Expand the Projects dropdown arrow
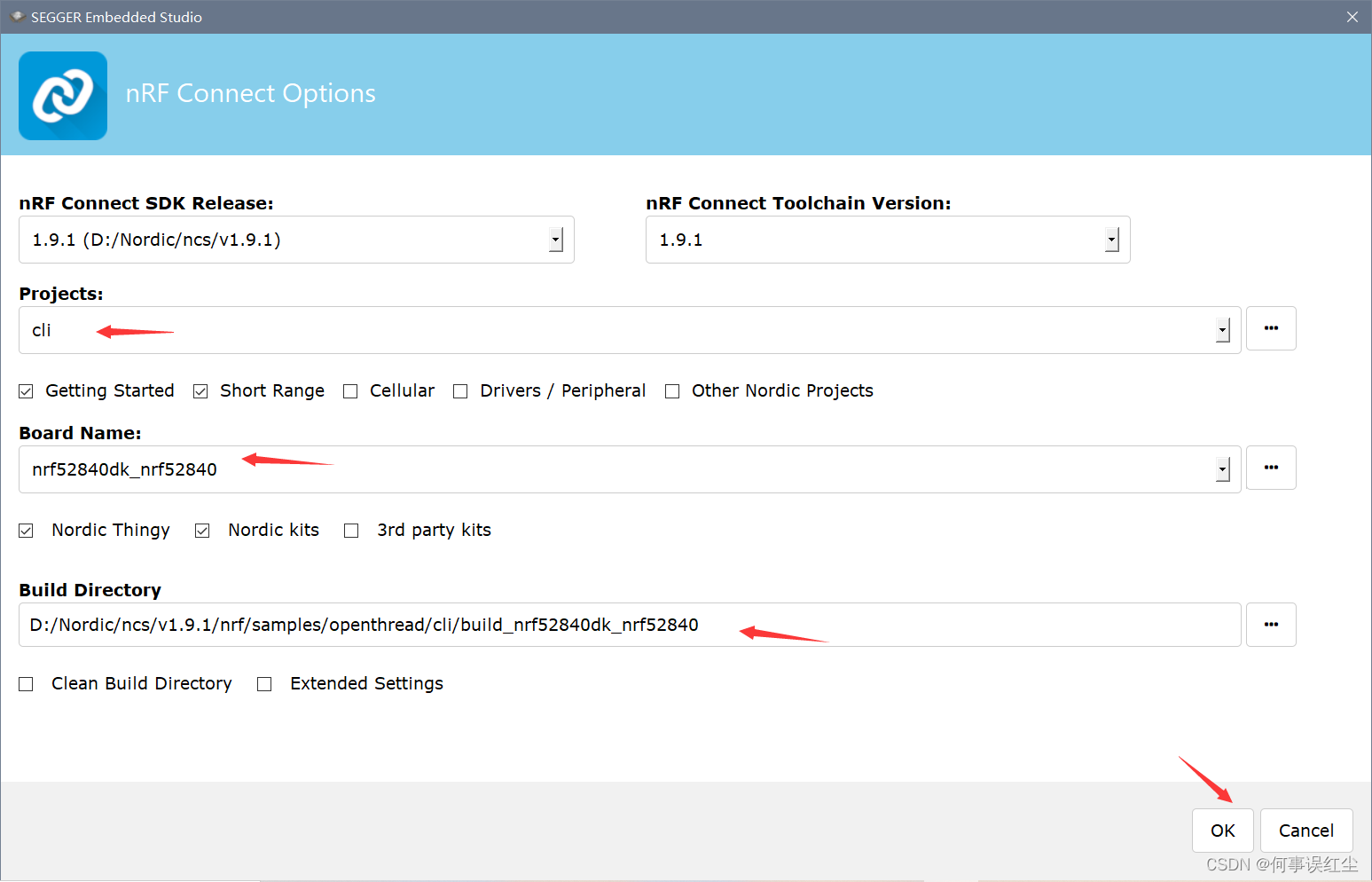 (x=1223, y=330)
